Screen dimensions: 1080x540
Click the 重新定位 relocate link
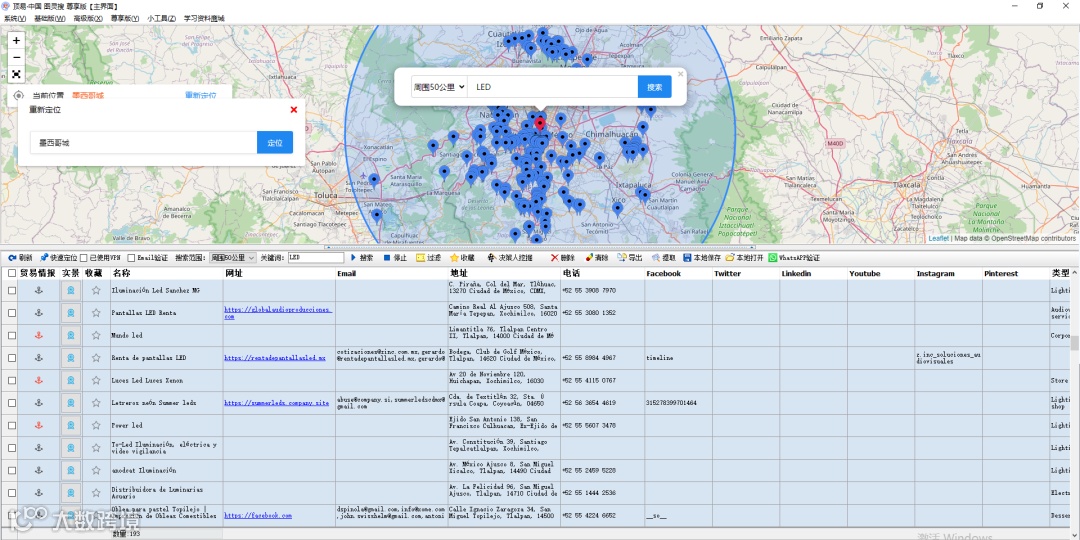click(x=200, y=96)
